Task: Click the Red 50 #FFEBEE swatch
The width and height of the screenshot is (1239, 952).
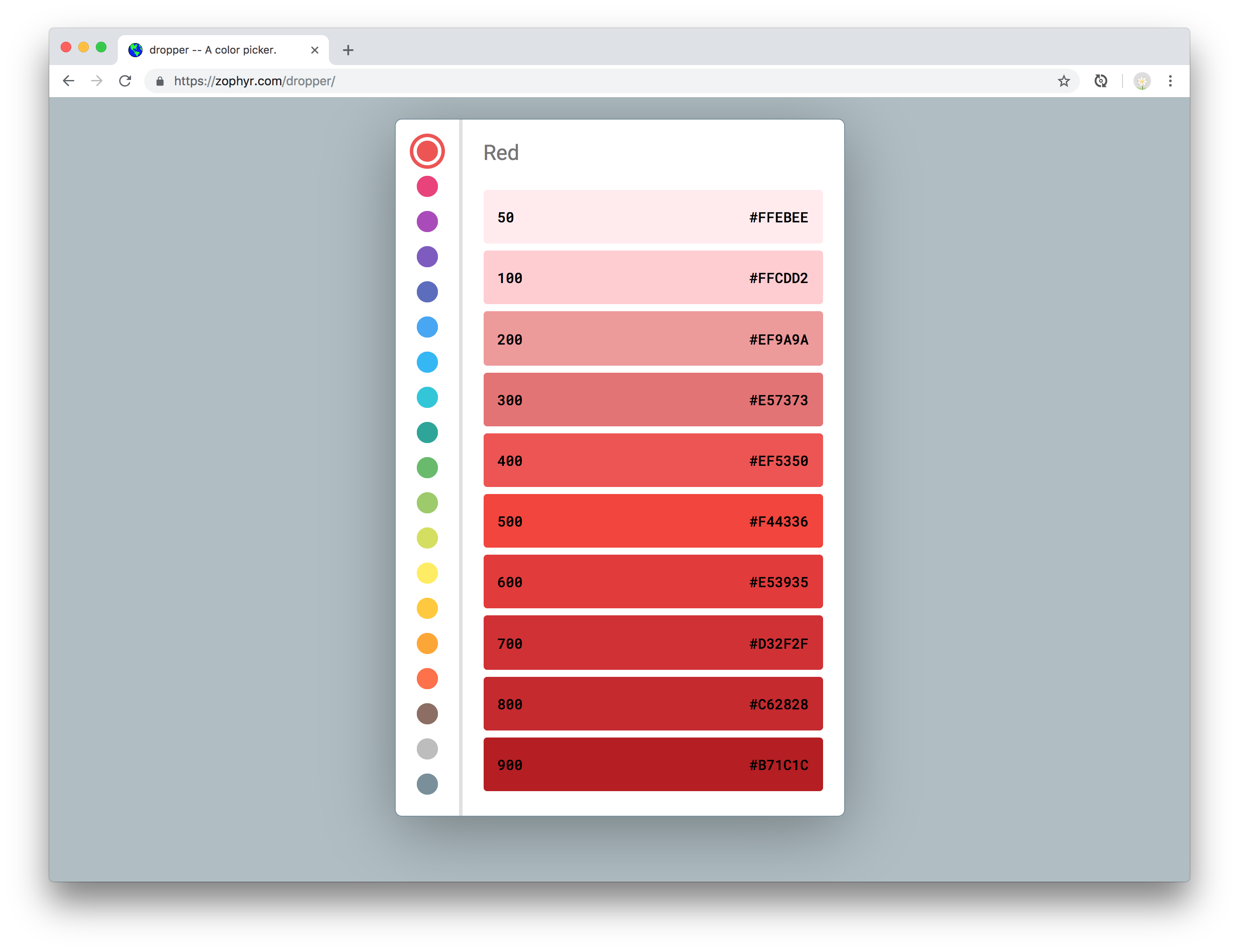Action: coord(652,217)
